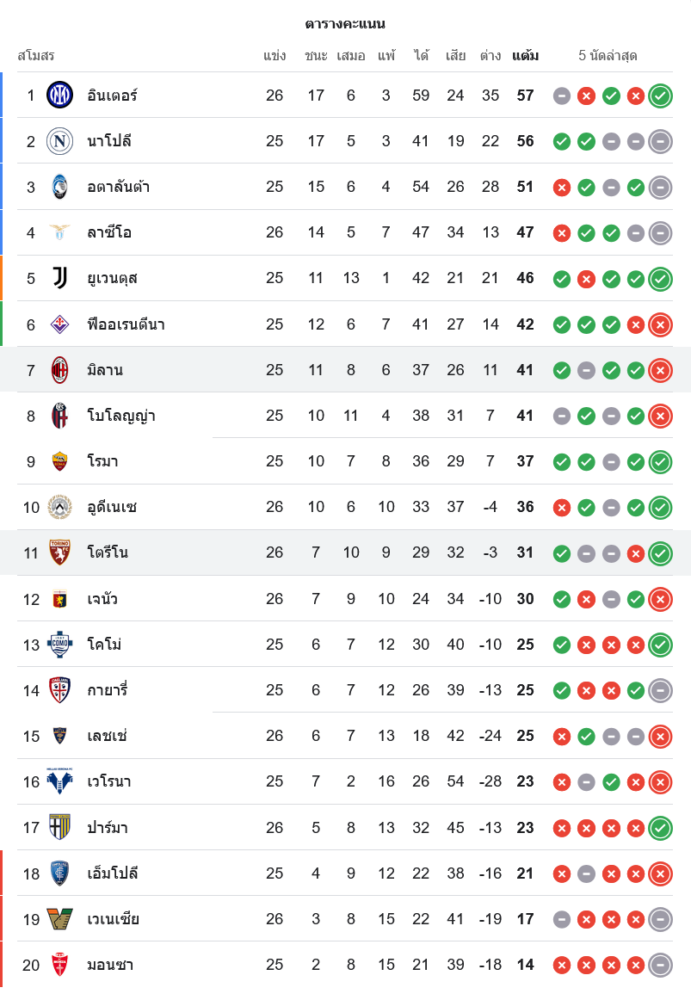691x1000 pixels.
Task: Click the ชนะ wins column header
Action: point(316,56)
